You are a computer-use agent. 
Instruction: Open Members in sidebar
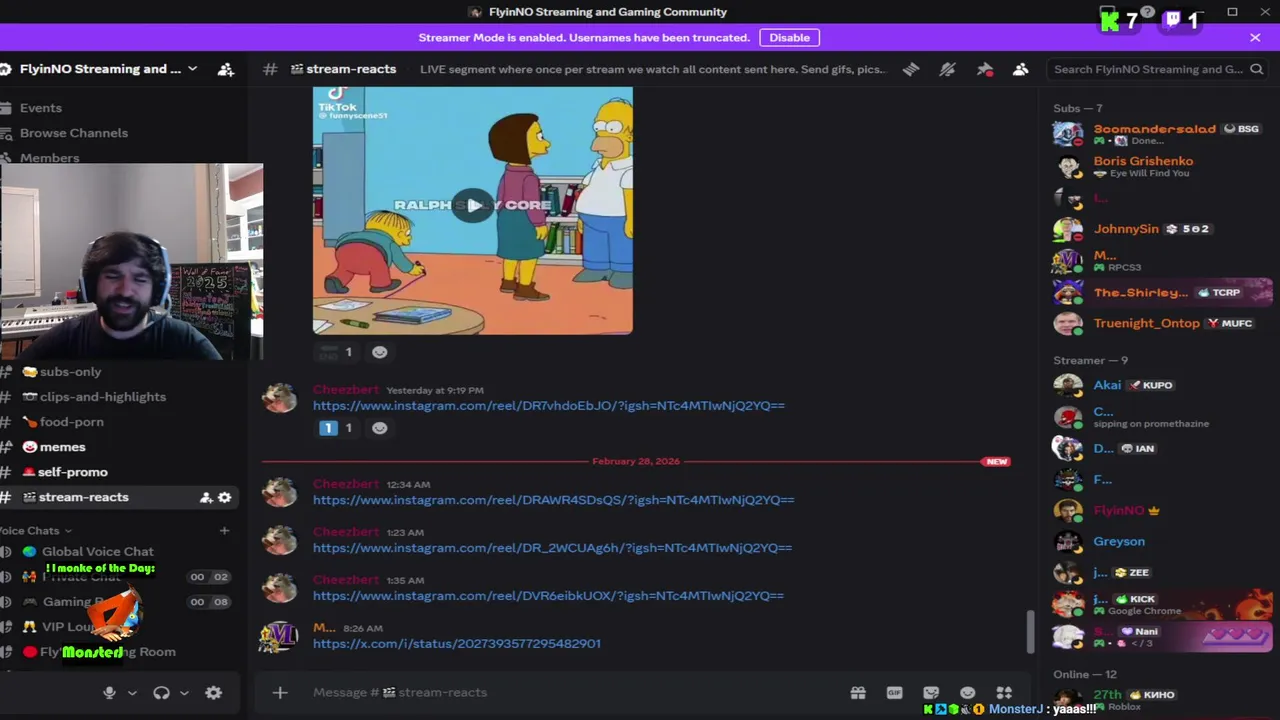coord(49,158)
